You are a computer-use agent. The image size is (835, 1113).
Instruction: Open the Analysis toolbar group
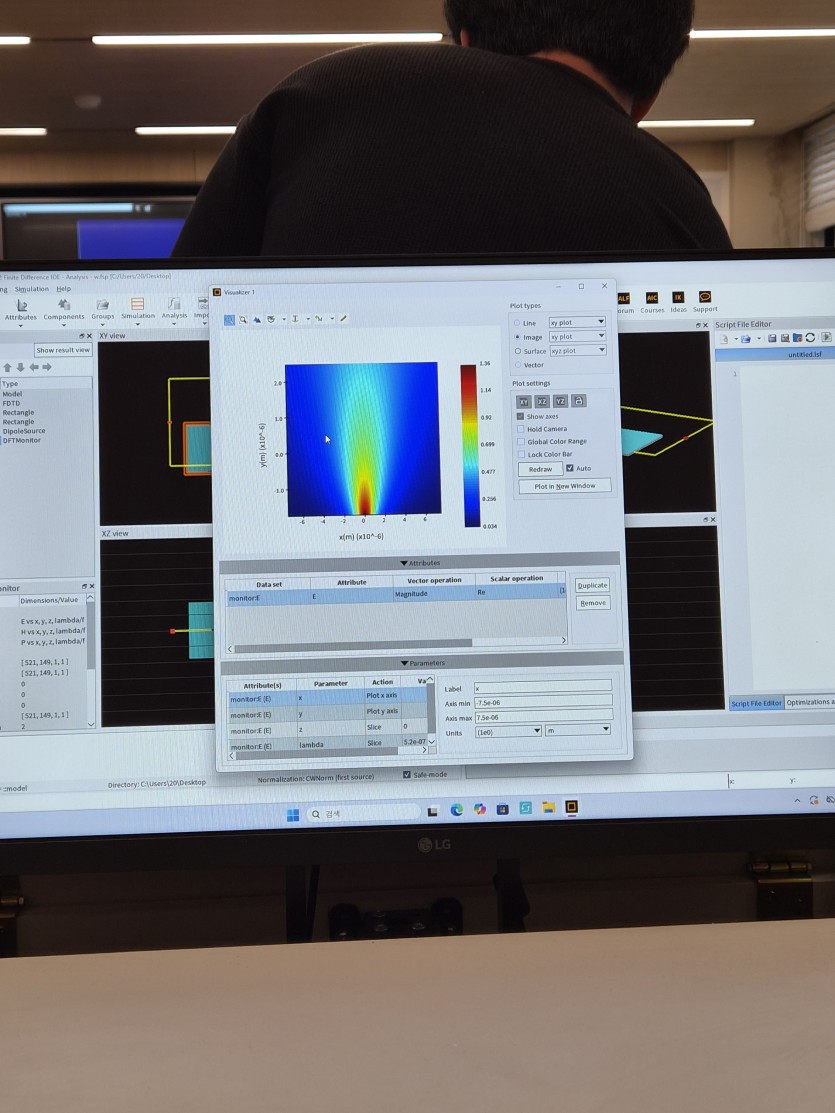click(174, 308)
